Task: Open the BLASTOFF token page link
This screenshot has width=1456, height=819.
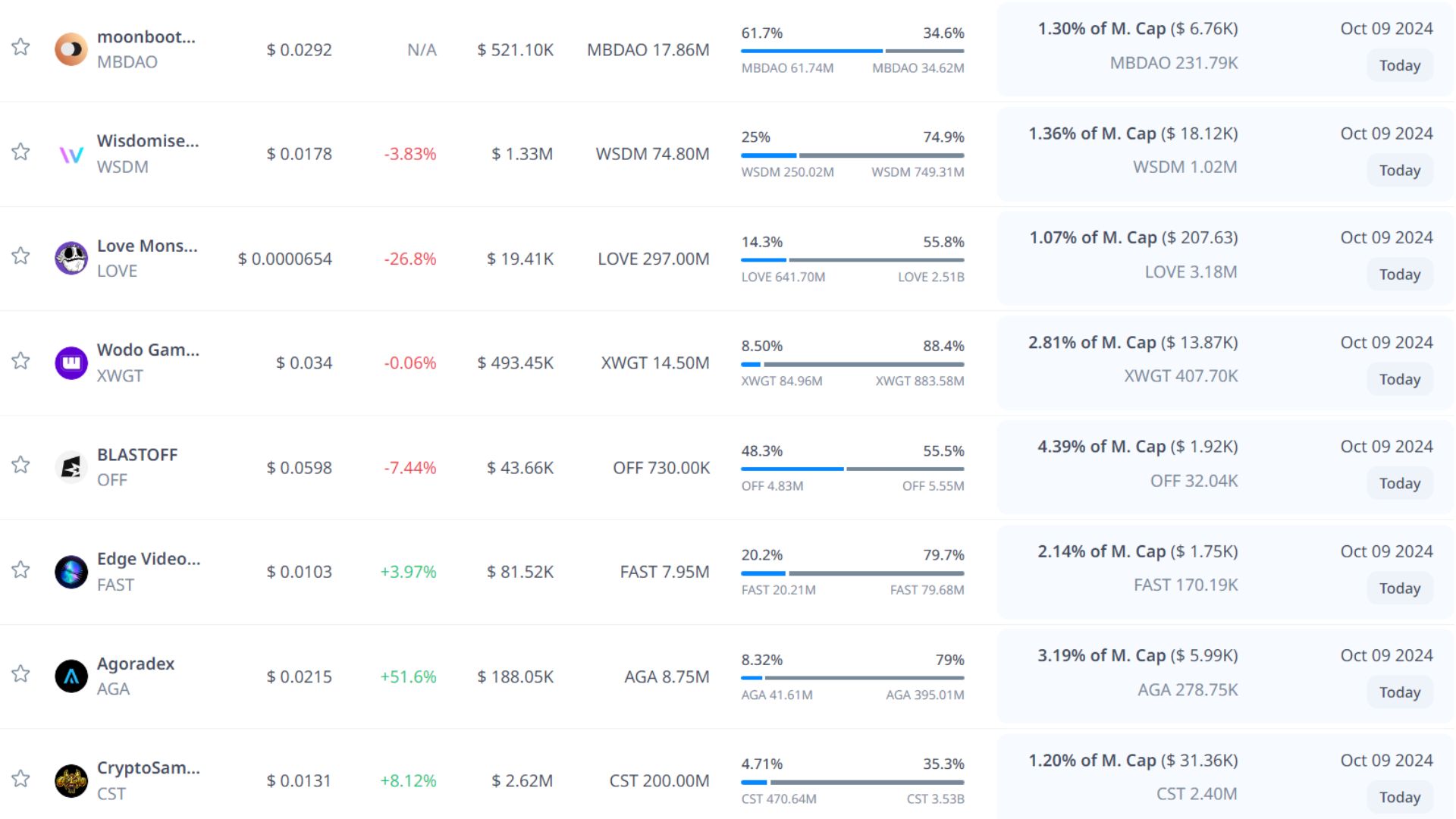Action: 137,454
